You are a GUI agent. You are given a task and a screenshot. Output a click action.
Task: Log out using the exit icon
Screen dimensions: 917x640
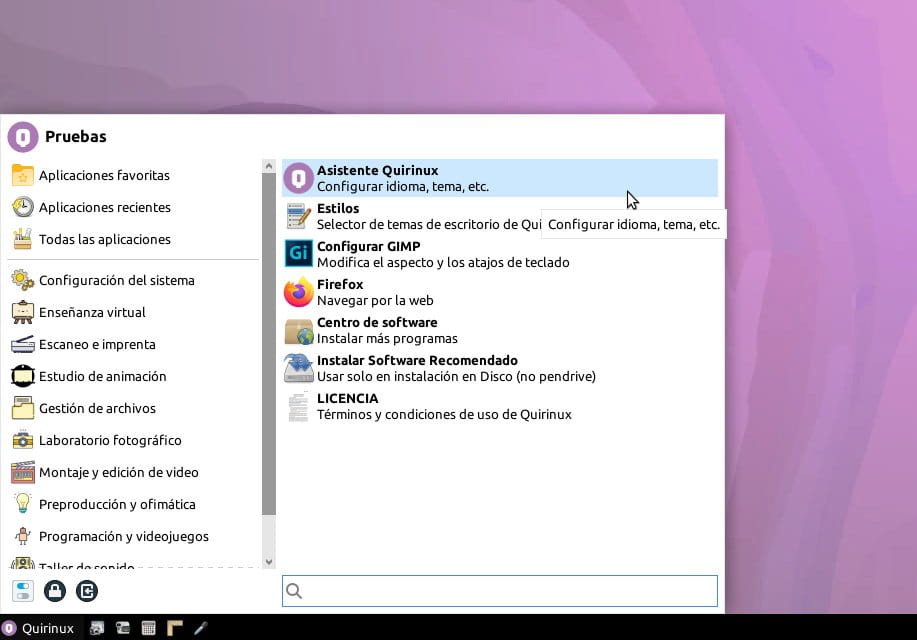pos(87,591)
